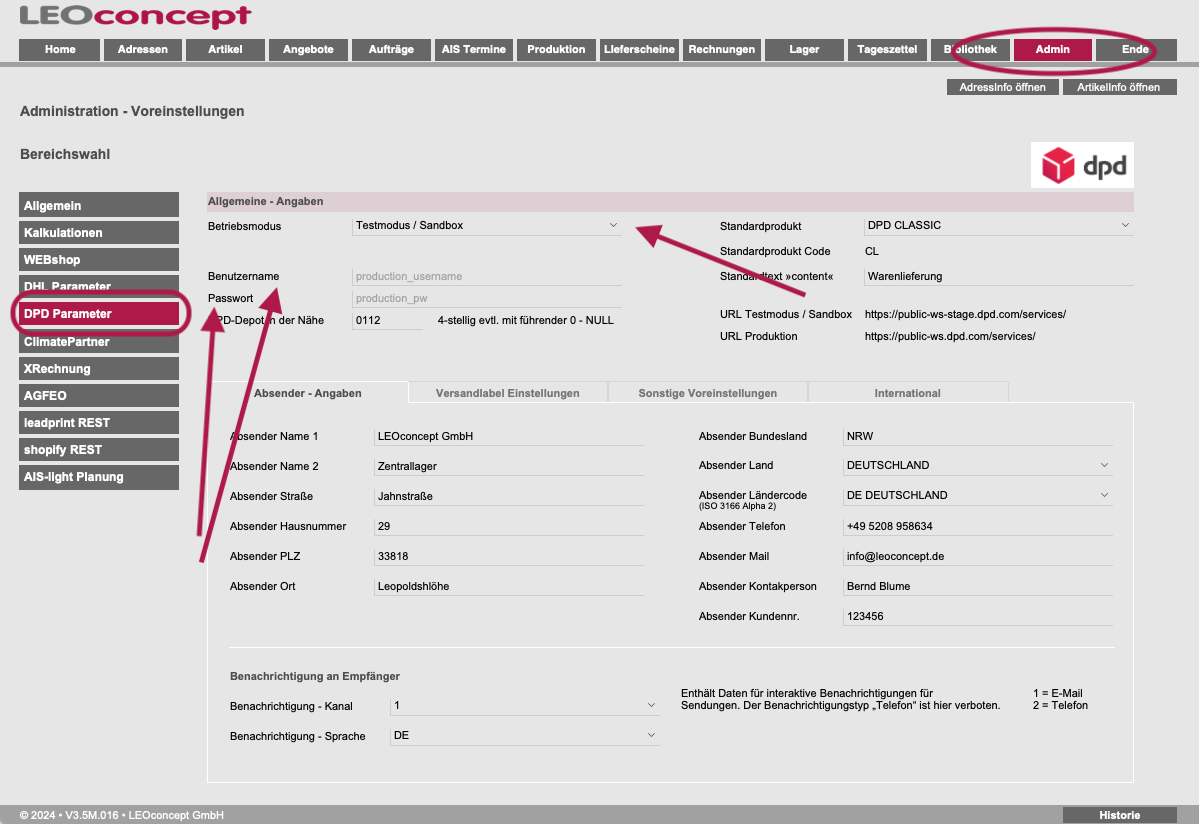Select the Produktion menu item
Image resolution: width=1199 pixels, height=824 pixels.
[x=557, y=50]
